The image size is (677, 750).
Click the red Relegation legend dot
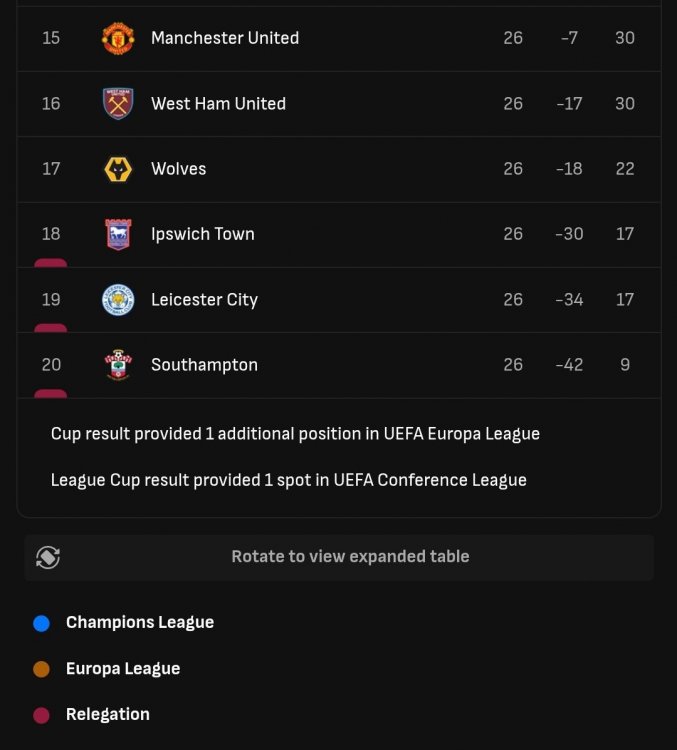[x=41, y=715]
